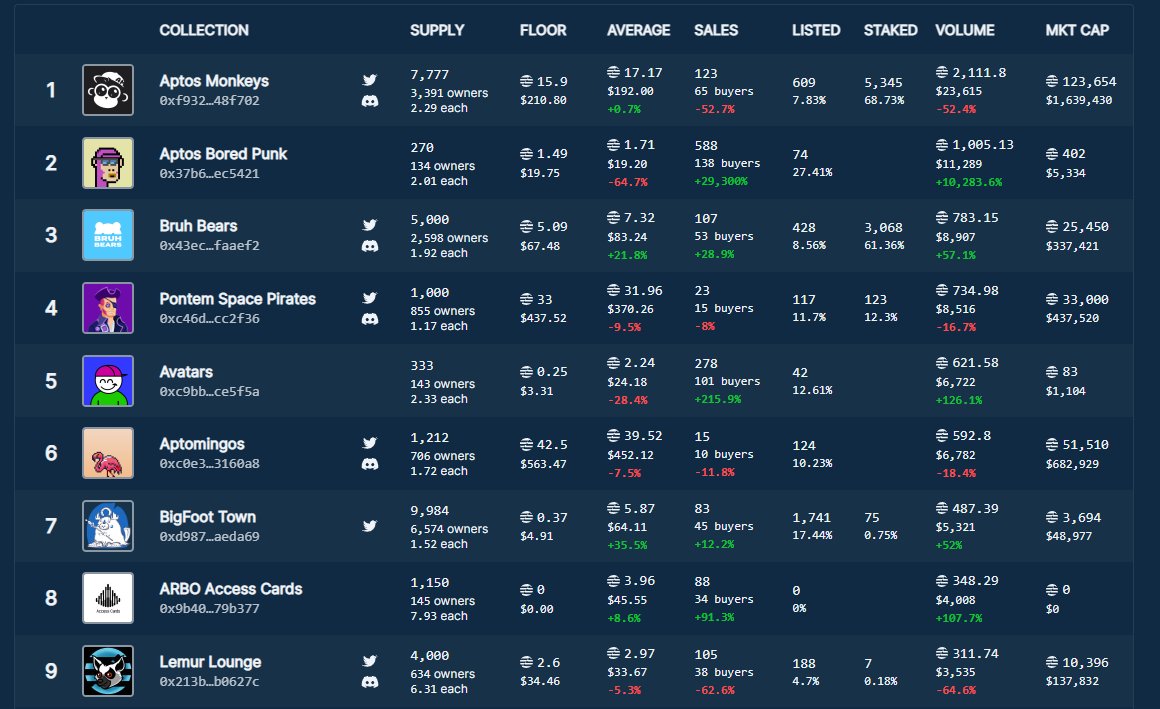Viewport: 1160px width, 709px height.
Task: Click ARBO Access Cards thumbnail
Action: click(x=108, y=598)
